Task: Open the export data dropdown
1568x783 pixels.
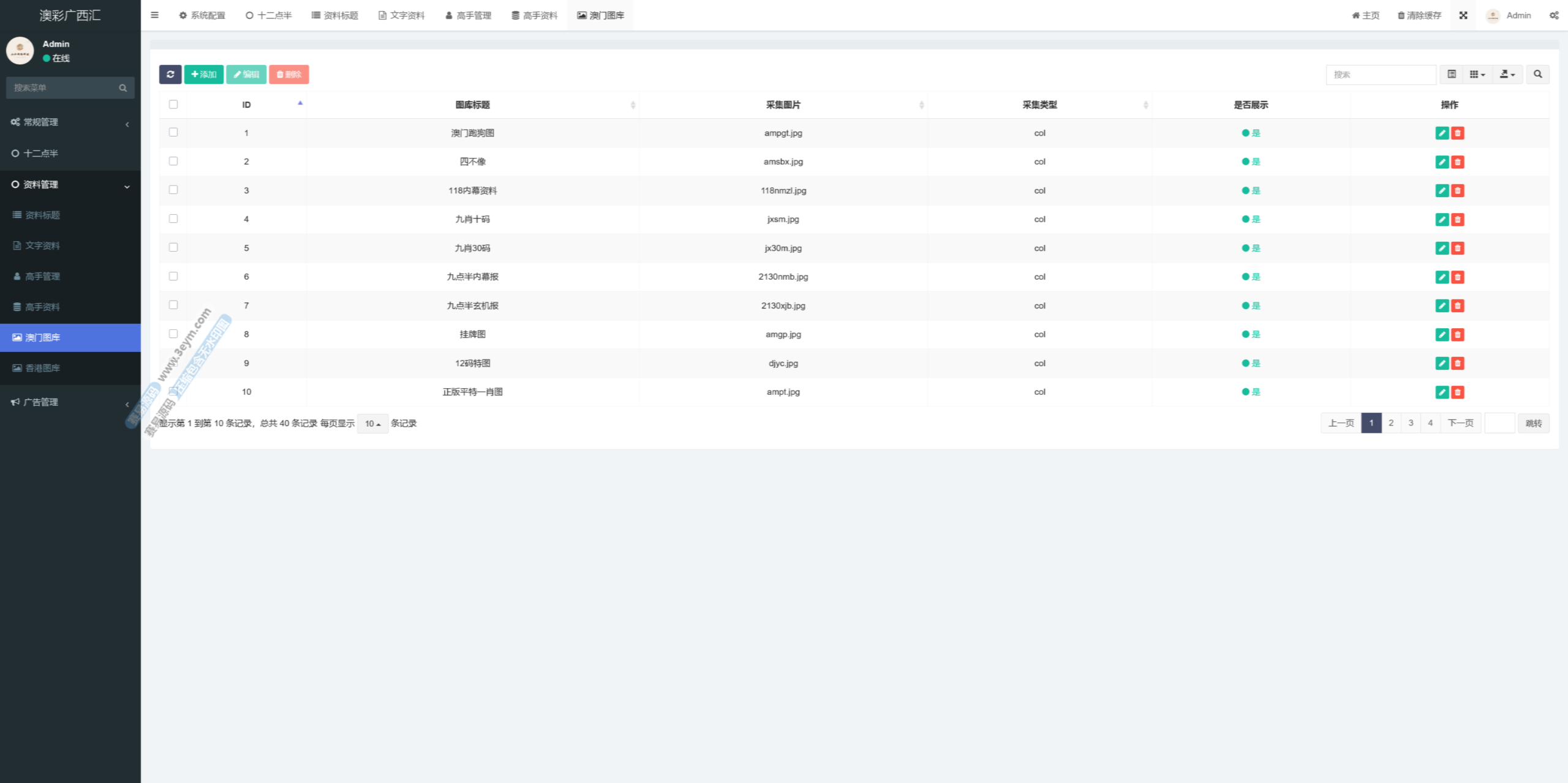Action: [x=1507, y=74]
